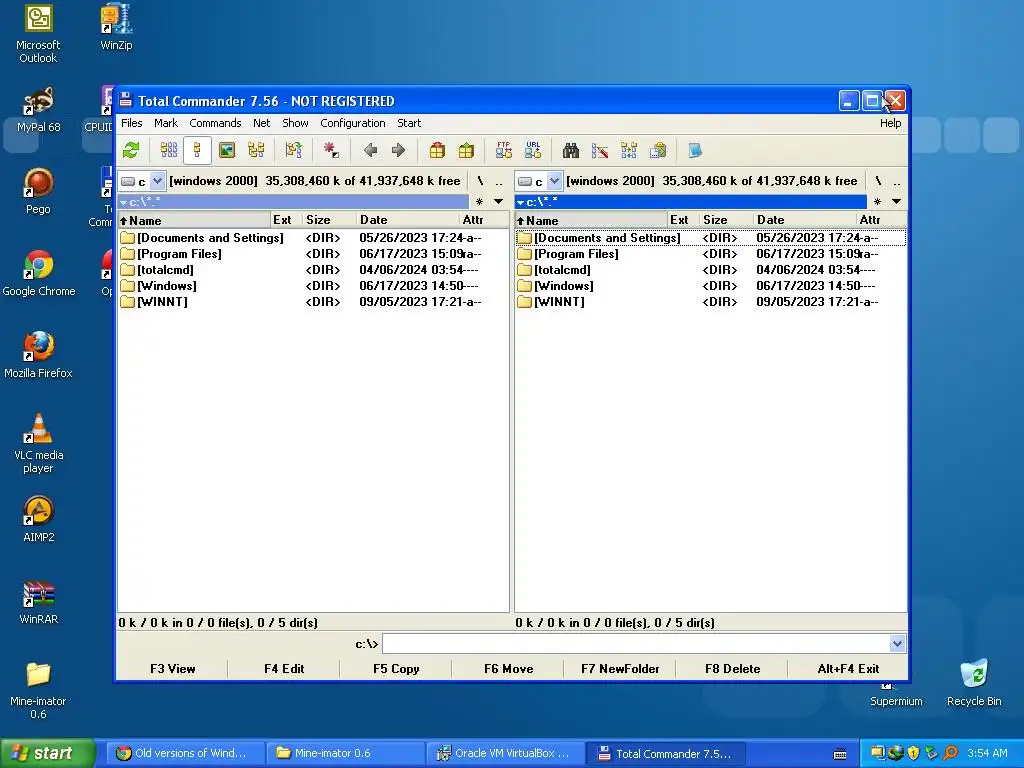The height and width of the screenshot is (768, 1024).
Task: Open the FTP connect toolbar icon
Action: pyautogui.click(x=504, y=151)
